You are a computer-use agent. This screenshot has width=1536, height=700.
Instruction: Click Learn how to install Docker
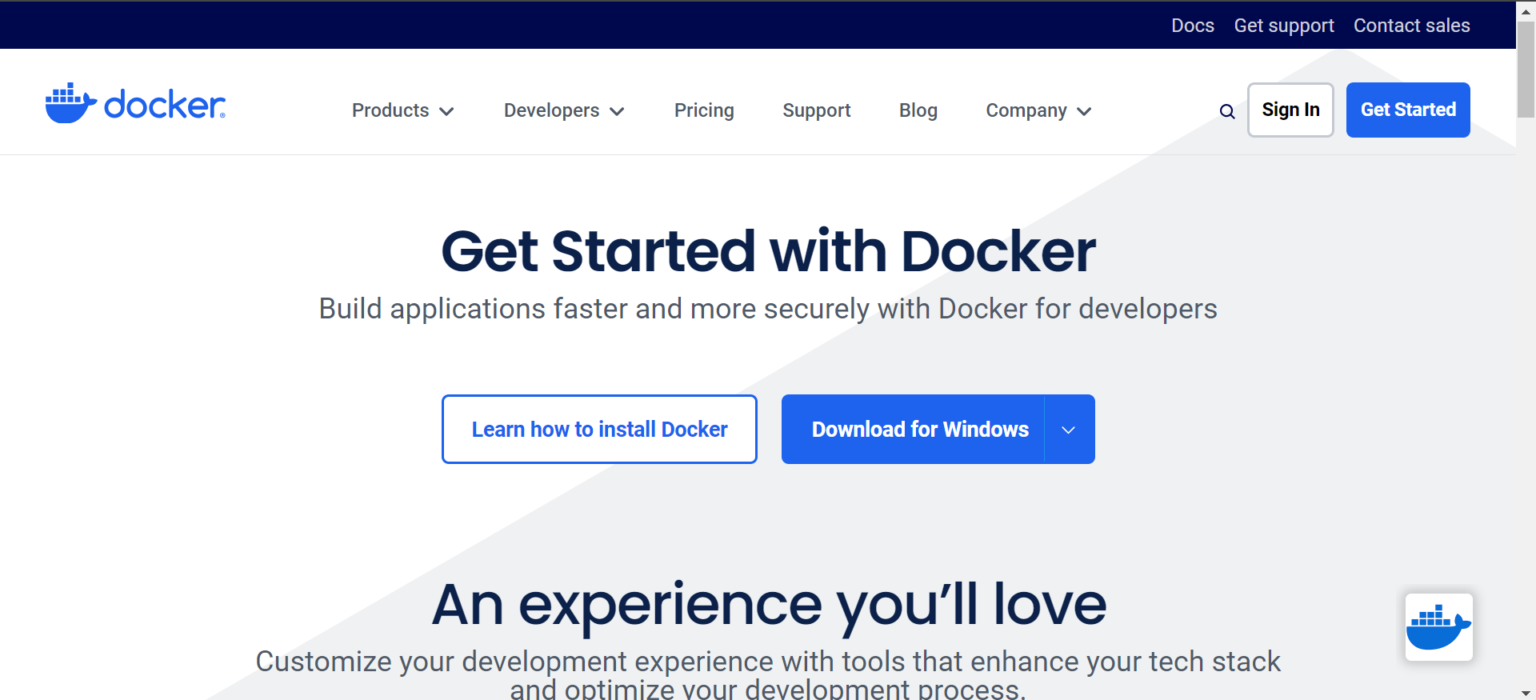(x=599, y=429)
